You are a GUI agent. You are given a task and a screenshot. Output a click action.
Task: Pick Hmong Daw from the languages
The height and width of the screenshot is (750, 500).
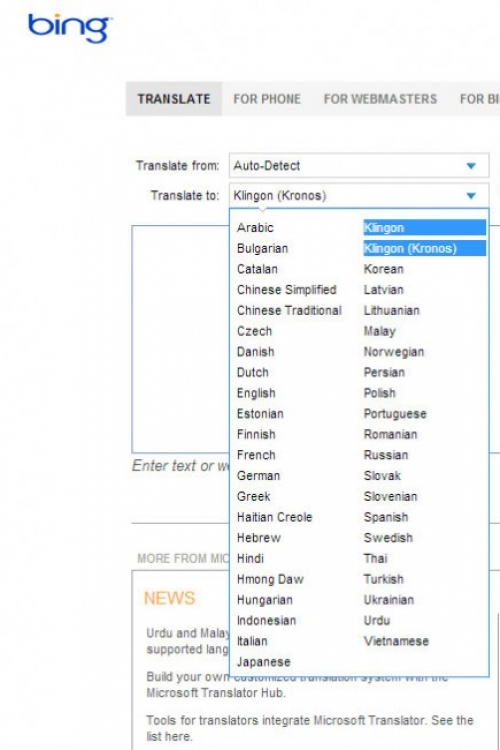pyautogui.click(x=270, y=579)
